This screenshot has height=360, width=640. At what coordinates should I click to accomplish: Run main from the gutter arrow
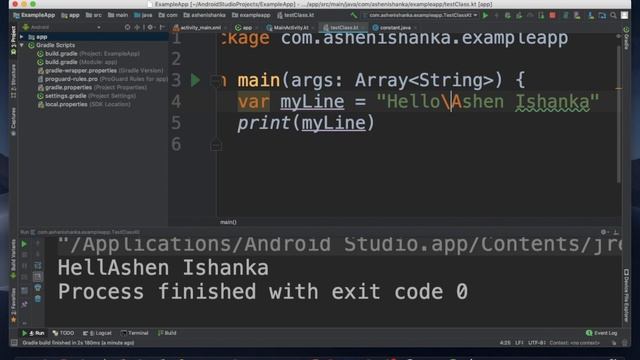tap(196, 80)
